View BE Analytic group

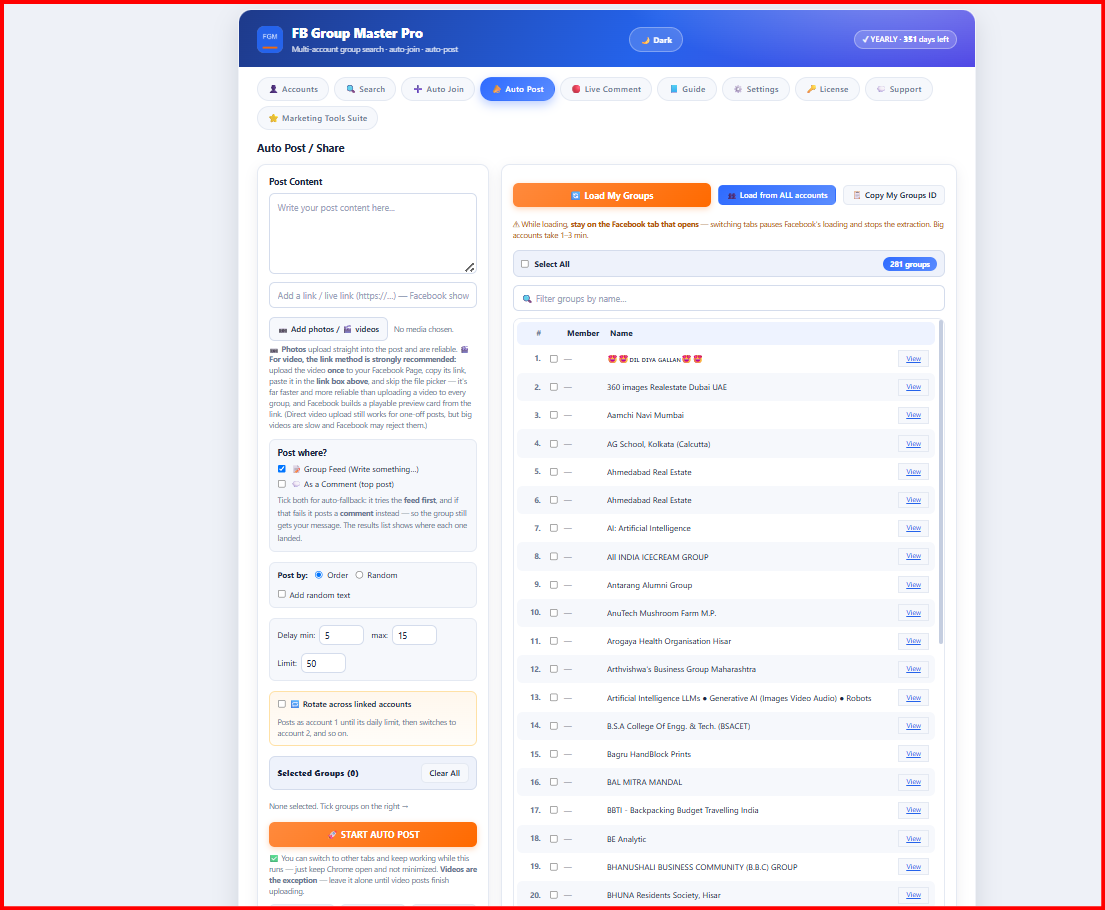(x=913, y=839)
